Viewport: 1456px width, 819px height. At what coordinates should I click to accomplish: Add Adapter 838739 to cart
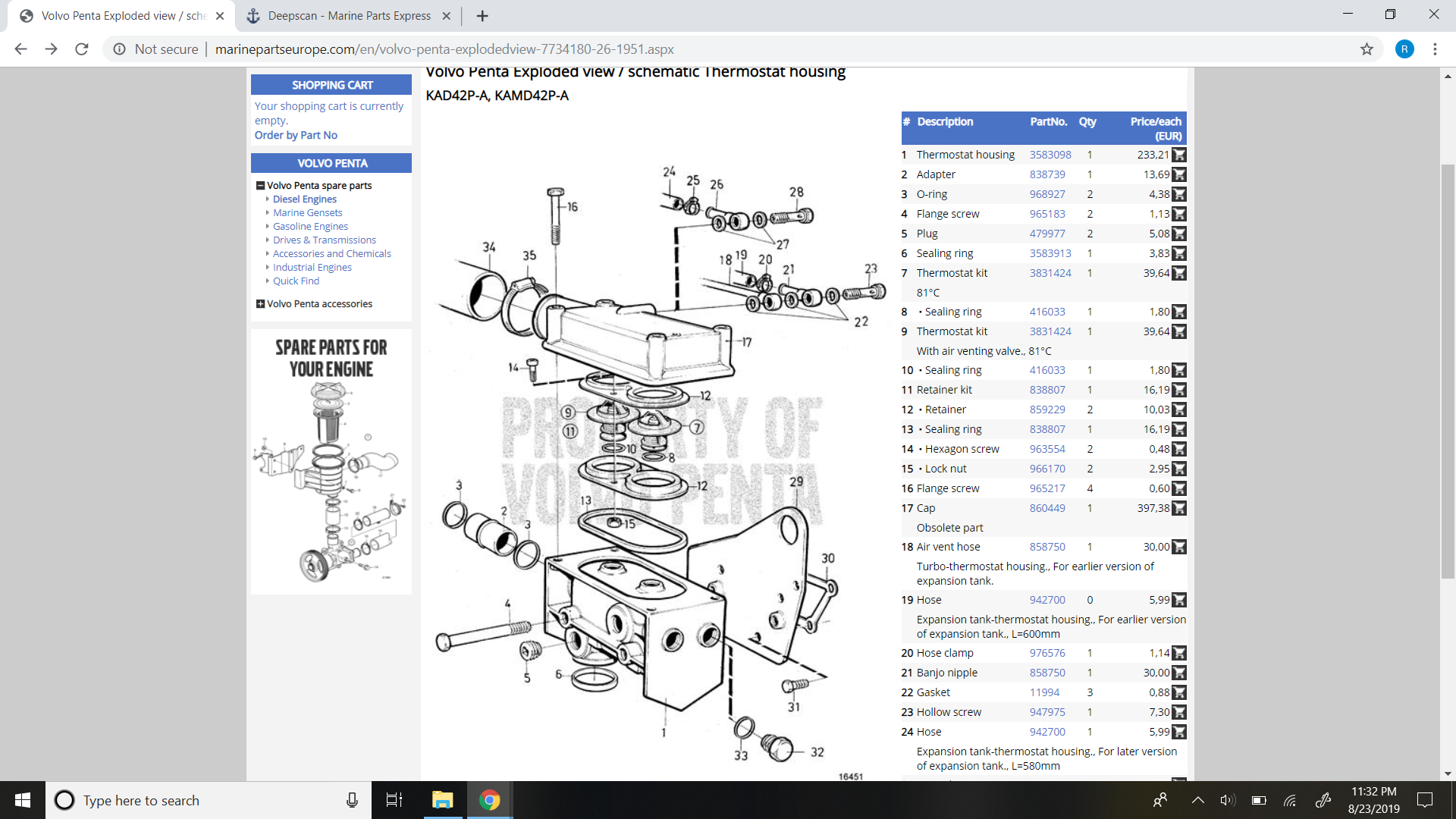(1179, 174)
